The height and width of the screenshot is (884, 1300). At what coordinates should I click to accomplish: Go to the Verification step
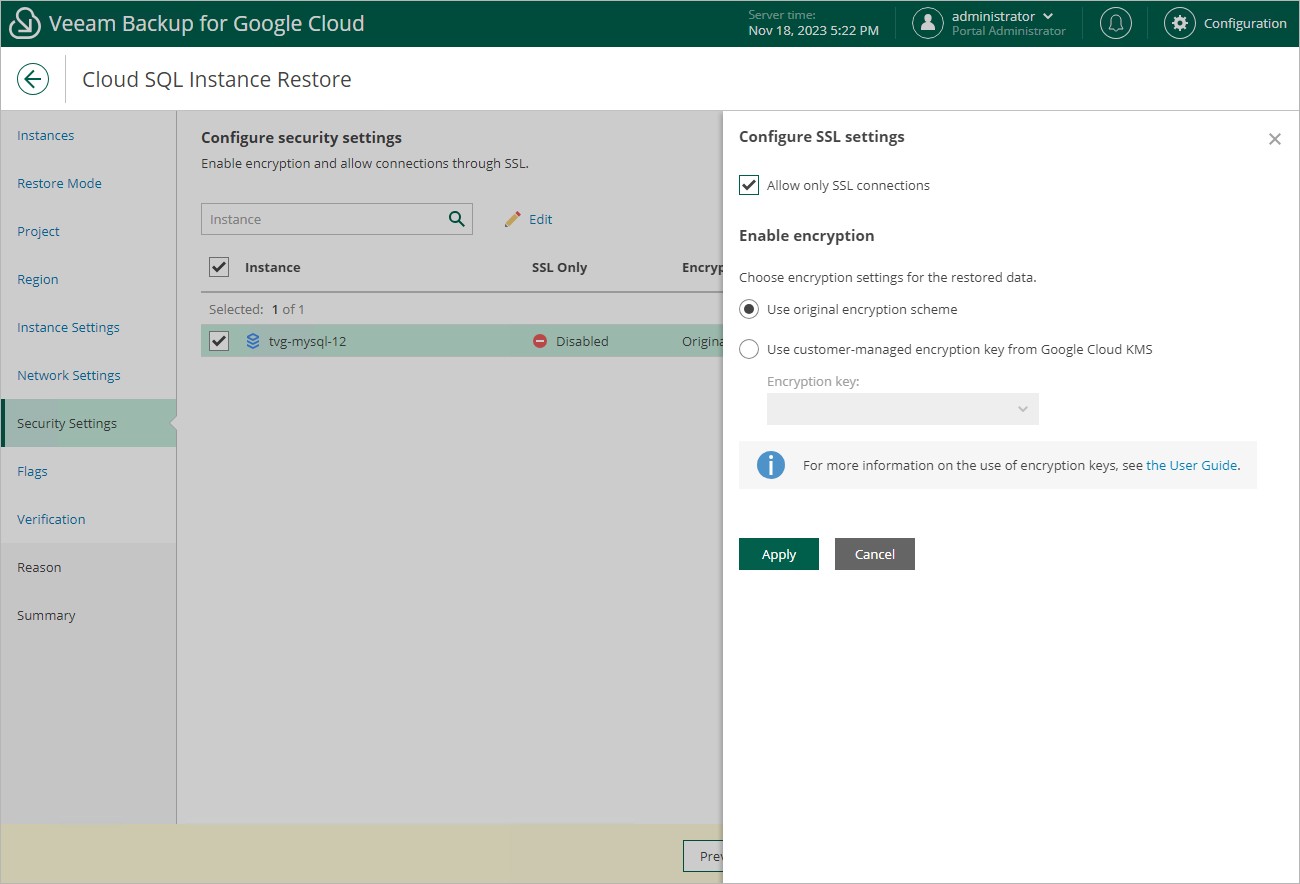pyautogui.click(x=51, y=519)
